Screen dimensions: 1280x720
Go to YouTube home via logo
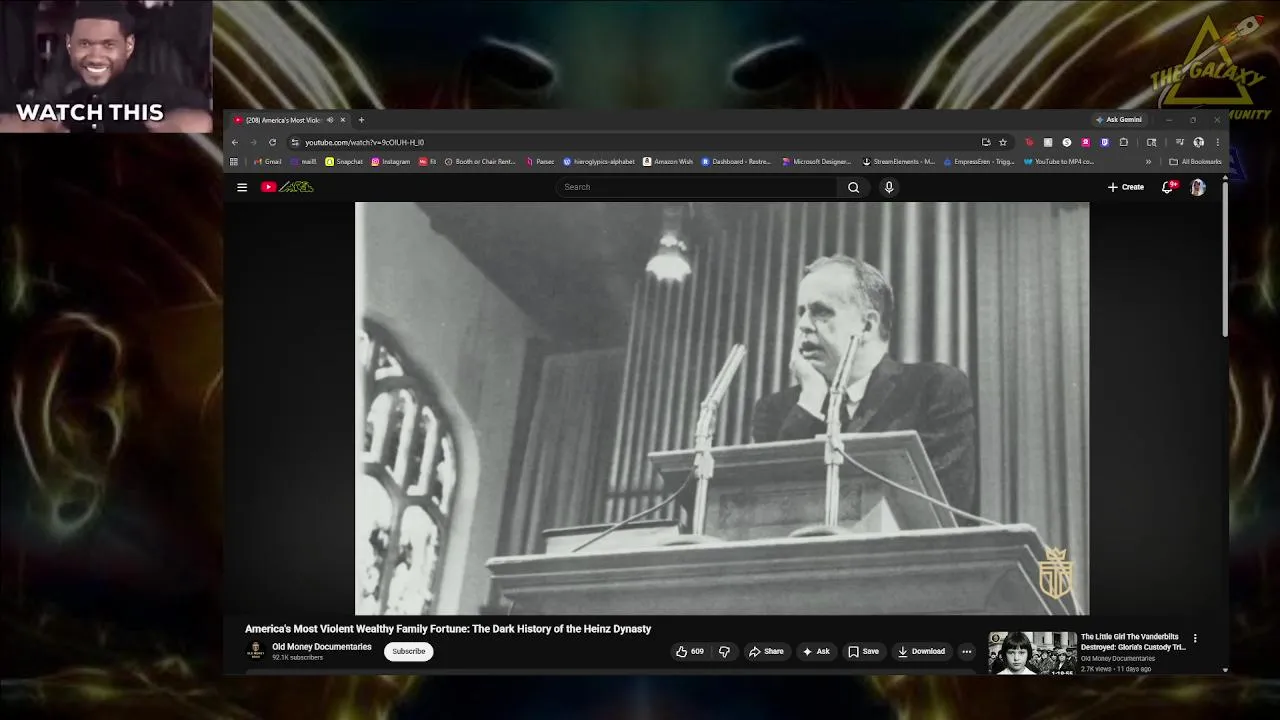pyautogui.click(x=288, y=187)
